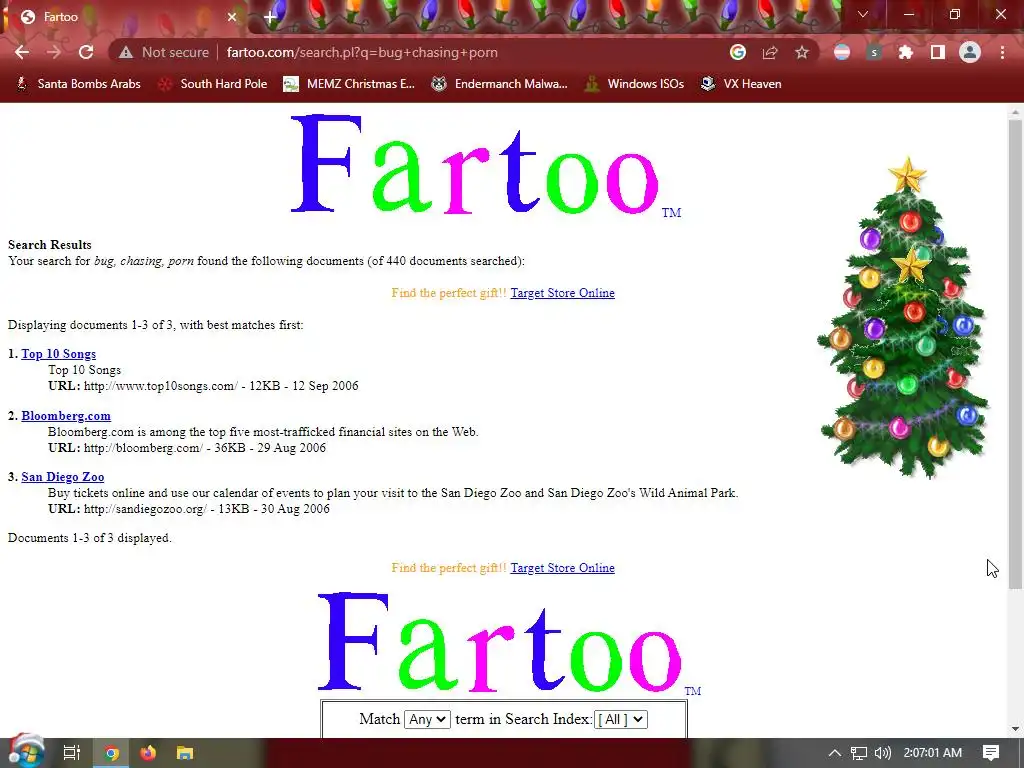Viewport: 1024px width, 768px height.
Task: Click scrollbar down arrow
Action: [x=1015, y=729]
